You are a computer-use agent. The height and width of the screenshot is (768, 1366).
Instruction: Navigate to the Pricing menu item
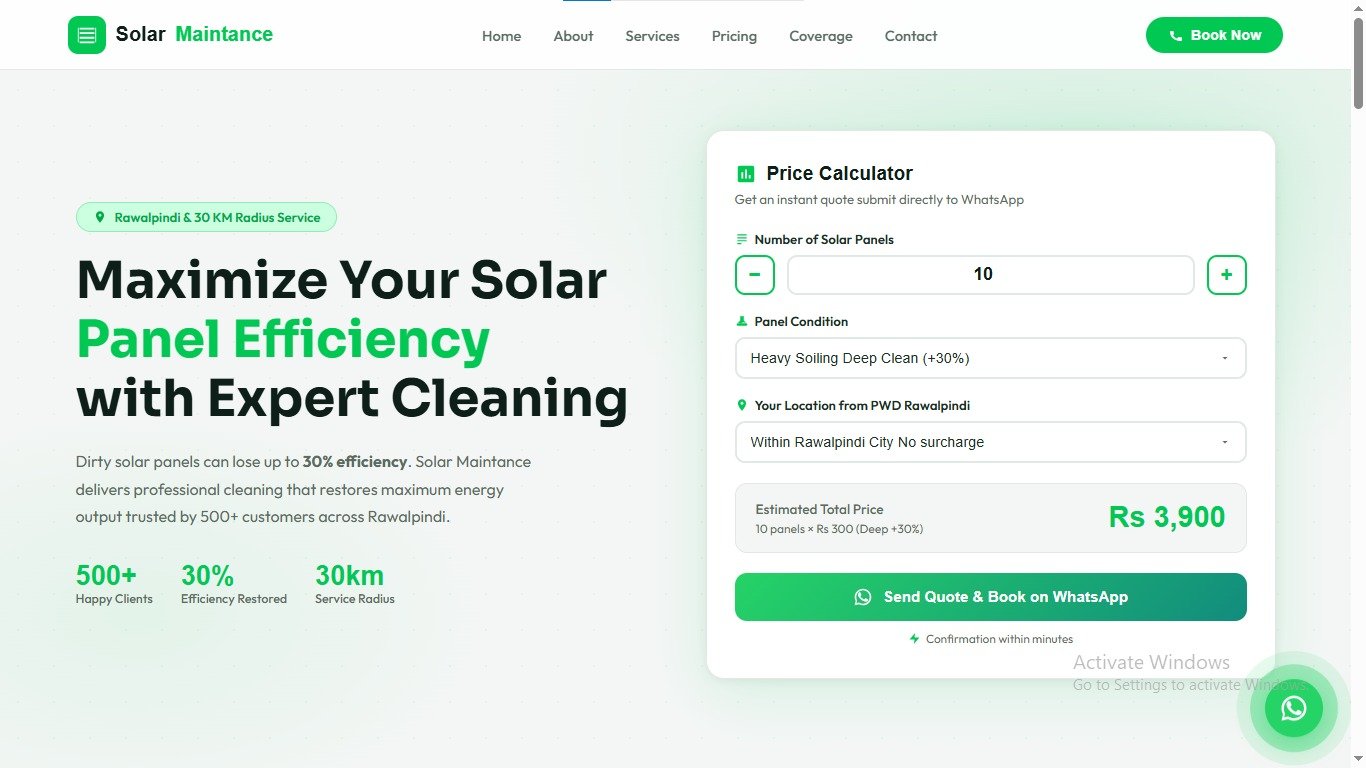(x=734, y=36)
